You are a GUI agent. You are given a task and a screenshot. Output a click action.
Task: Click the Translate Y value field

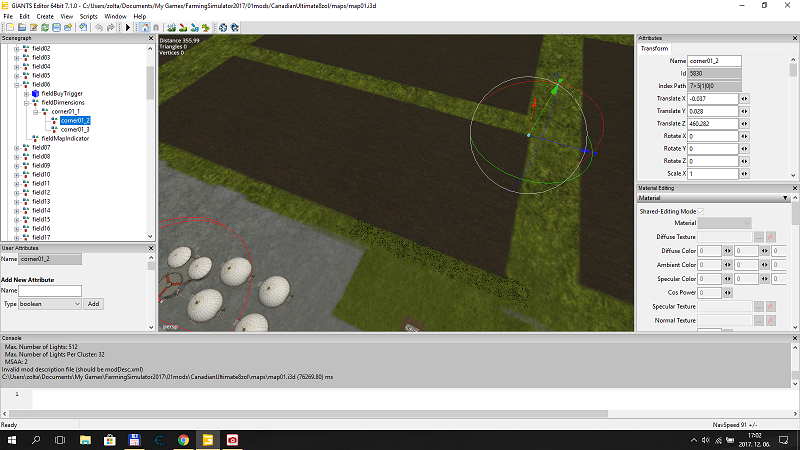[x=713, y=111]
